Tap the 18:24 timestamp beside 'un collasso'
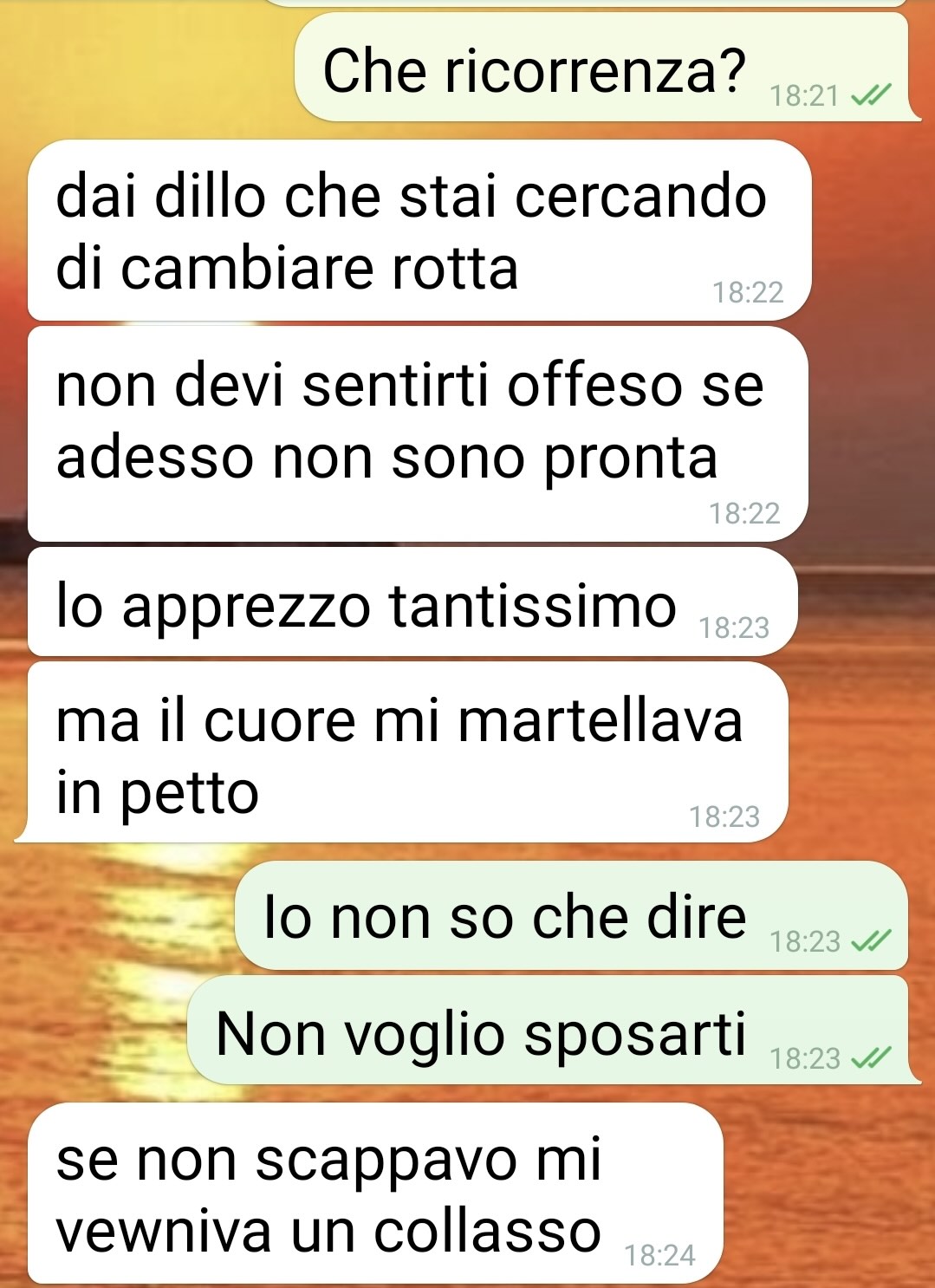 click(x=660, y=1255)
